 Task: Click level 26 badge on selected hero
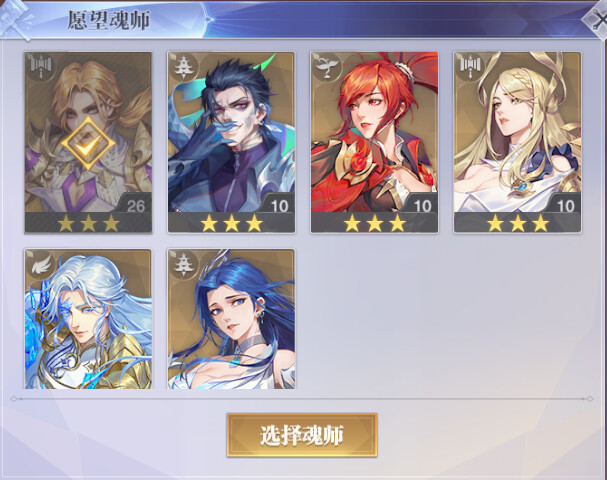pyautogui.click(x=135, y=206)
